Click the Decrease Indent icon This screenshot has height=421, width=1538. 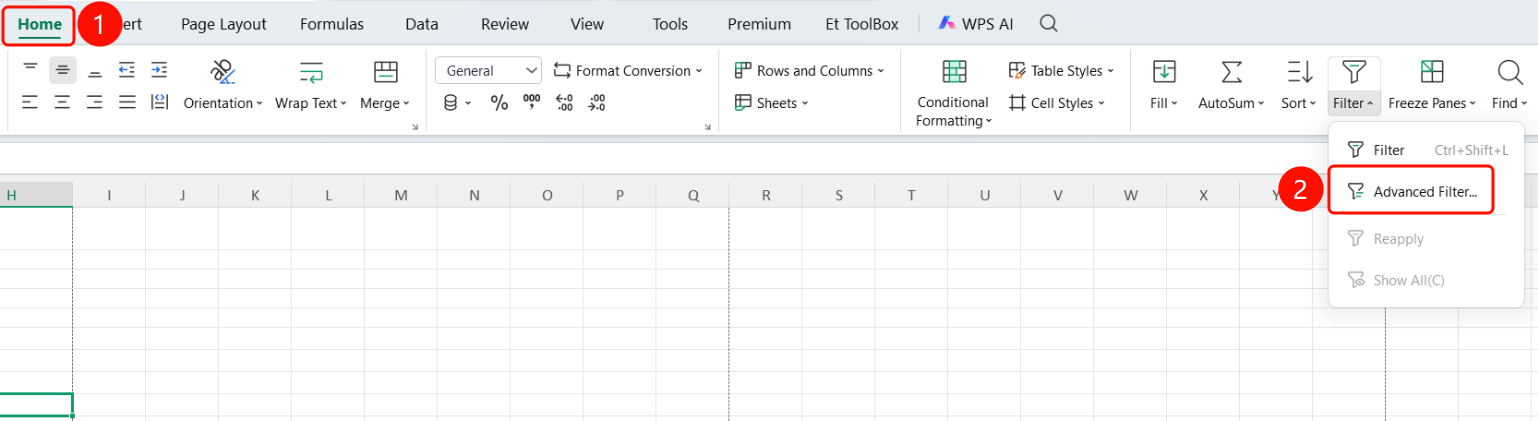click(x=127, y=70)
